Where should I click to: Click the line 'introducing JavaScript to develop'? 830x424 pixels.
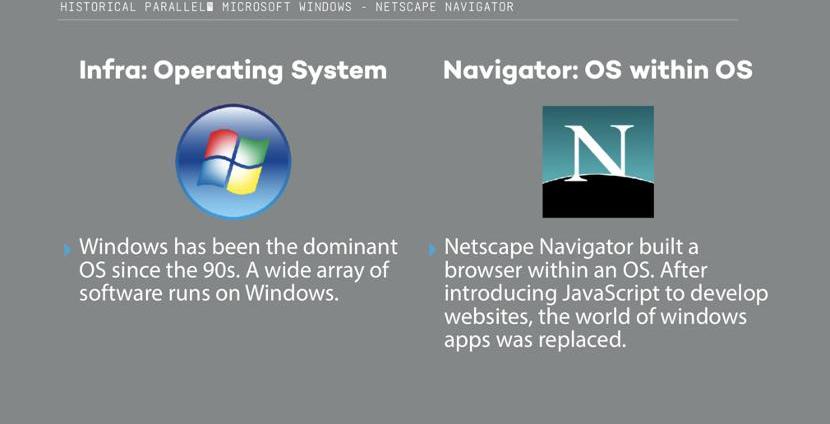coord(606,294)
